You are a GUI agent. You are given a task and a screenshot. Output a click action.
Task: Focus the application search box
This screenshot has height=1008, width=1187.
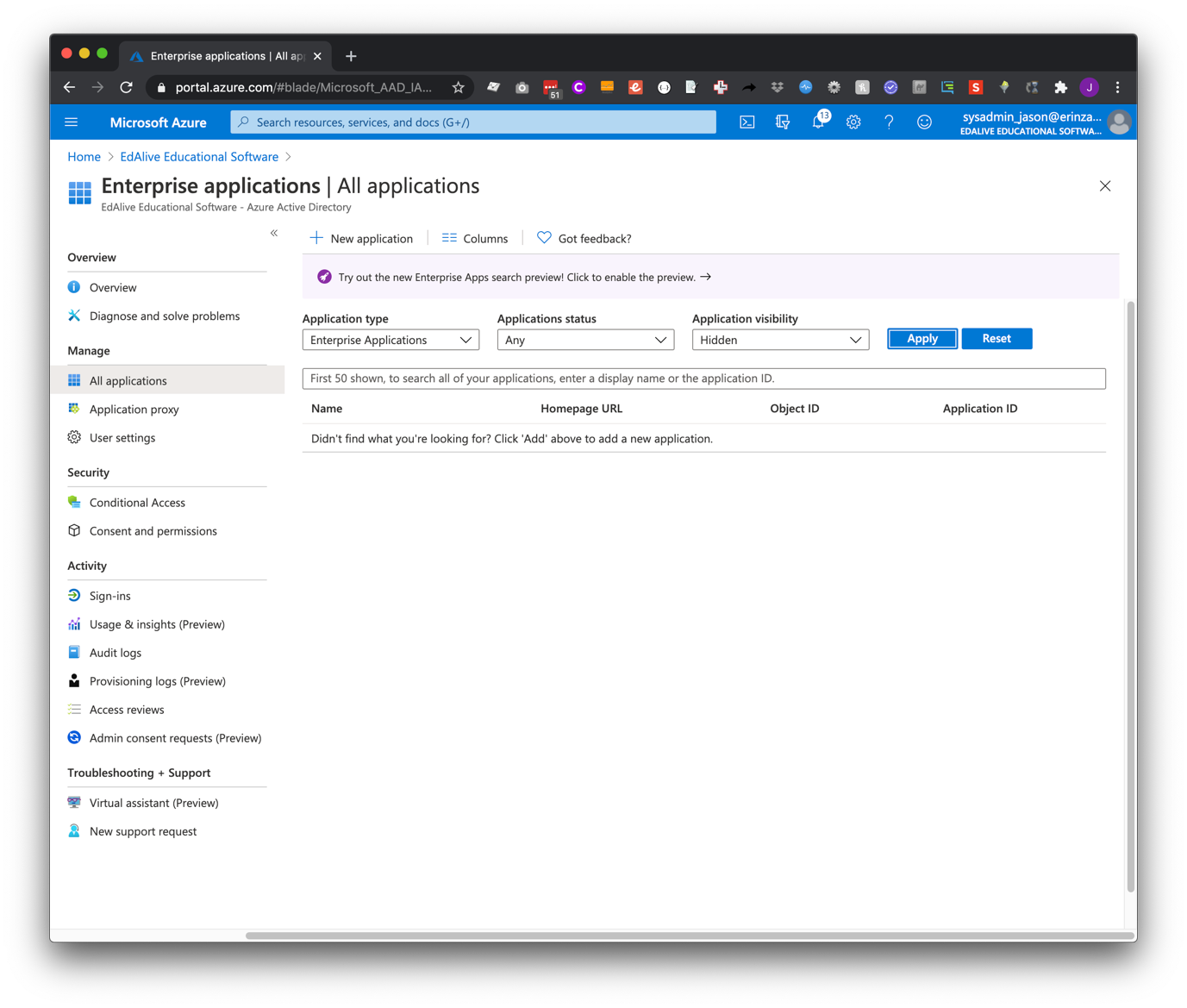click(703, 379)
